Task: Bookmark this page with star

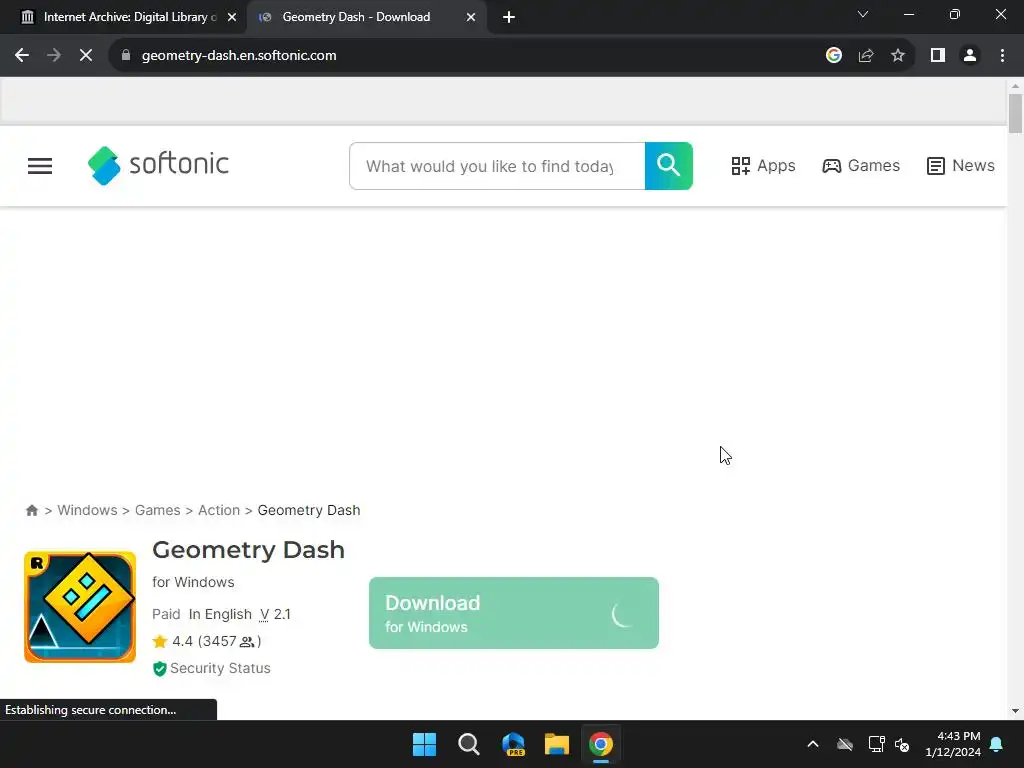Action: coord(898,56)
